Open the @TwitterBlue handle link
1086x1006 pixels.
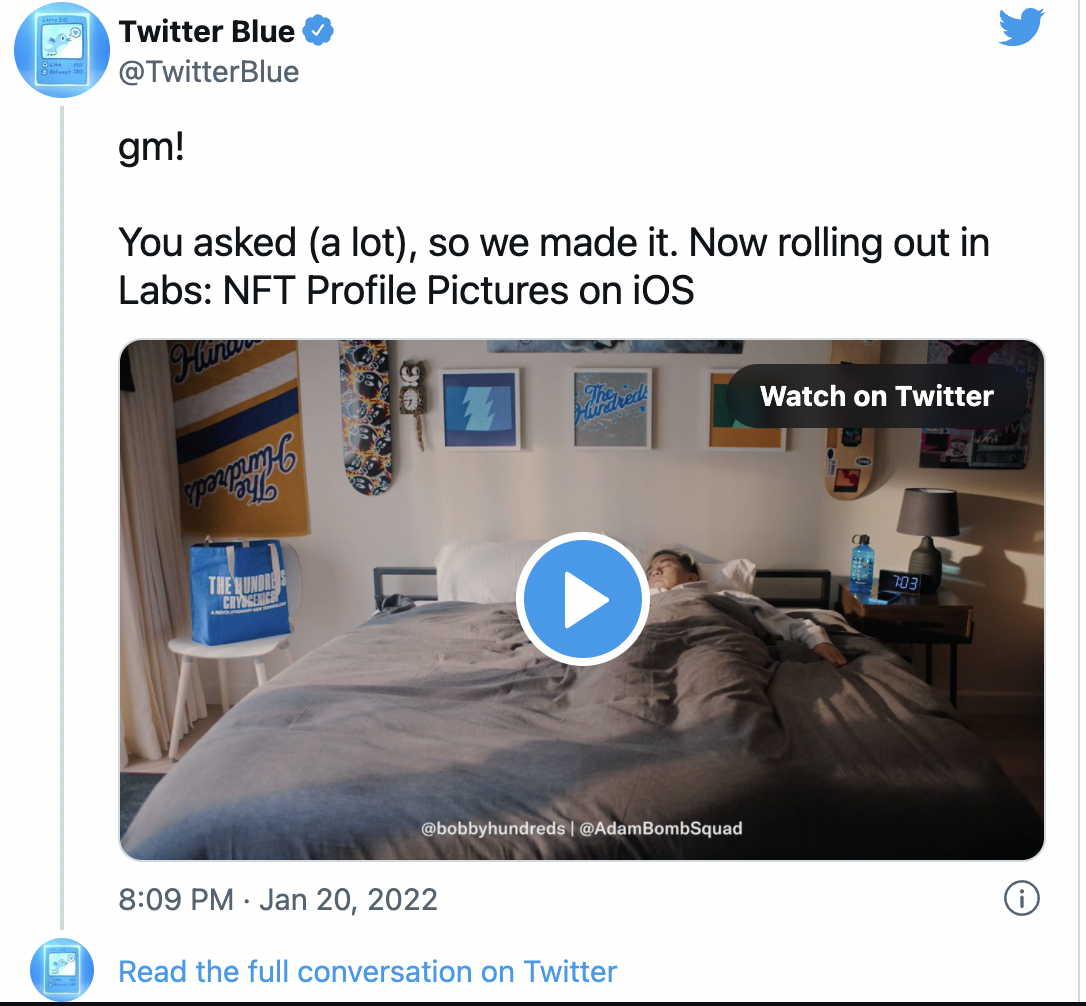click(209, 72)
